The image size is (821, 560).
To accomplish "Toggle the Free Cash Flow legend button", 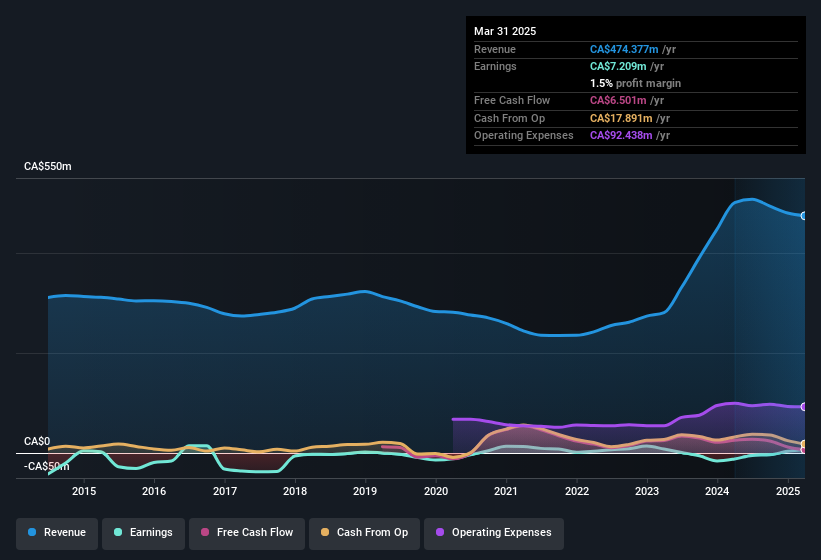I will coord(247,534).
